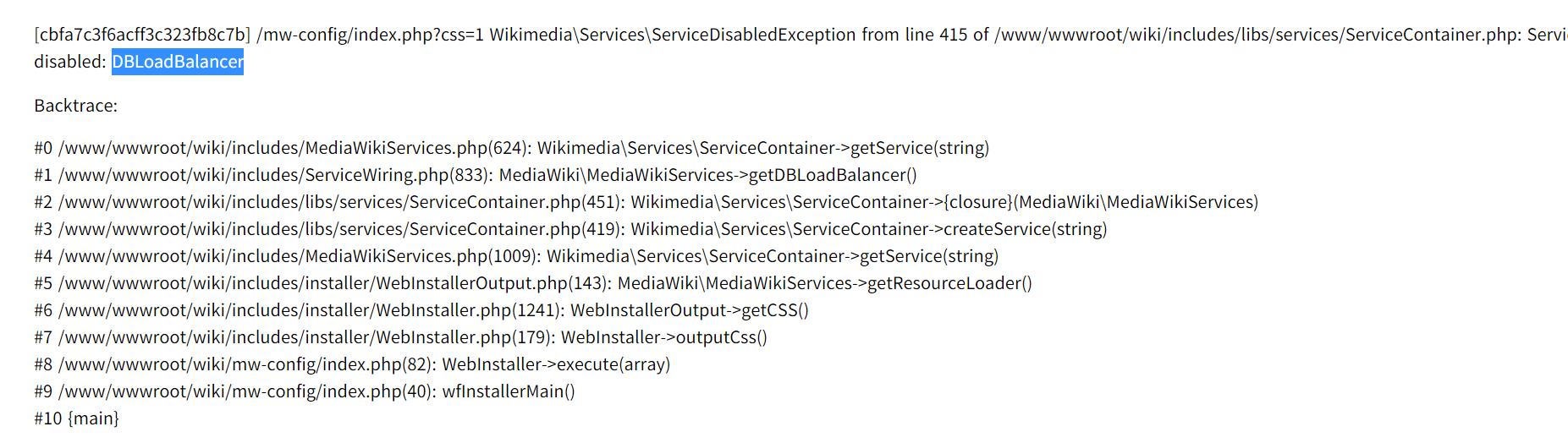Click the highlighted DBLoadBalancer text
The image size is (1568, 443).
click(x=178, y=62)
